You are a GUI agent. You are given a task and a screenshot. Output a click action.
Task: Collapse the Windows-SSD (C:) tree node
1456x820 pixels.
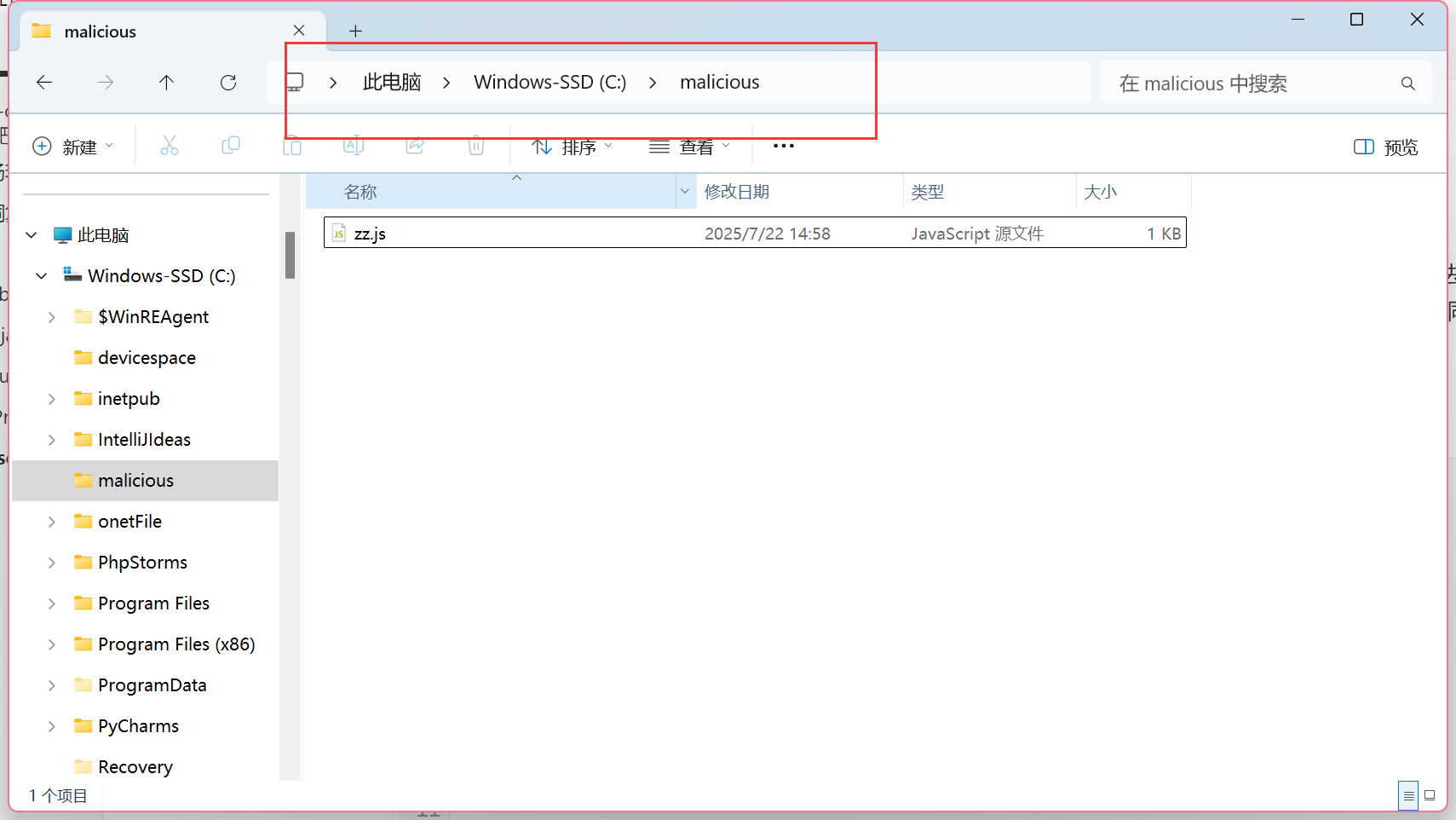42,276
